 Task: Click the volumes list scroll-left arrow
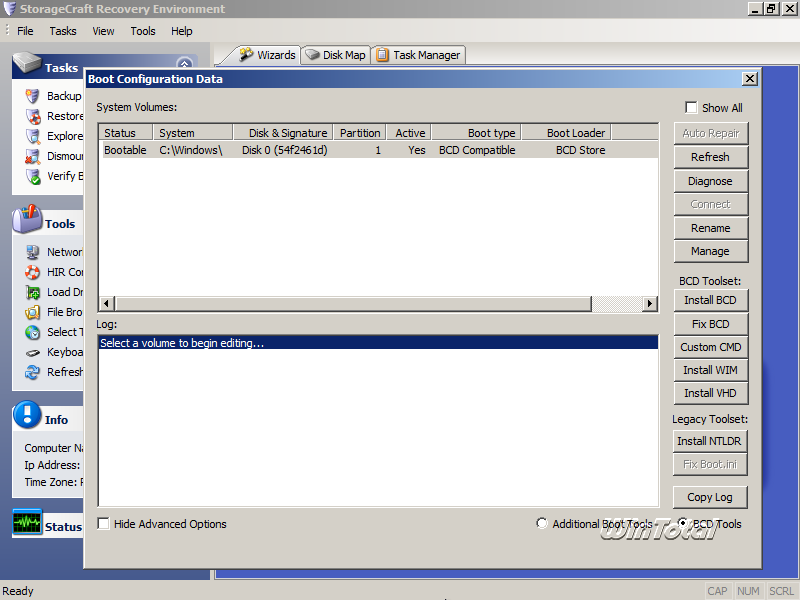click(106, 304)
